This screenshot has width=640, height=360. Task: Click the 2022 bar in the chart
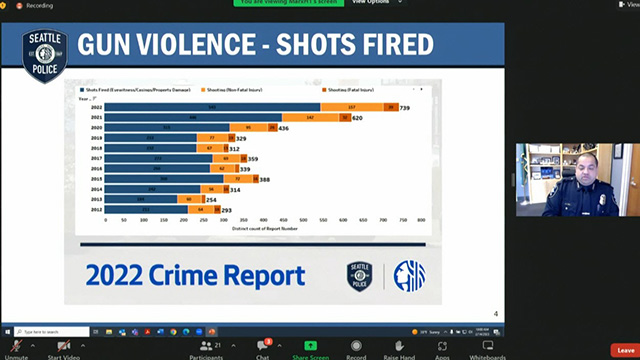[x=251, y=107]
